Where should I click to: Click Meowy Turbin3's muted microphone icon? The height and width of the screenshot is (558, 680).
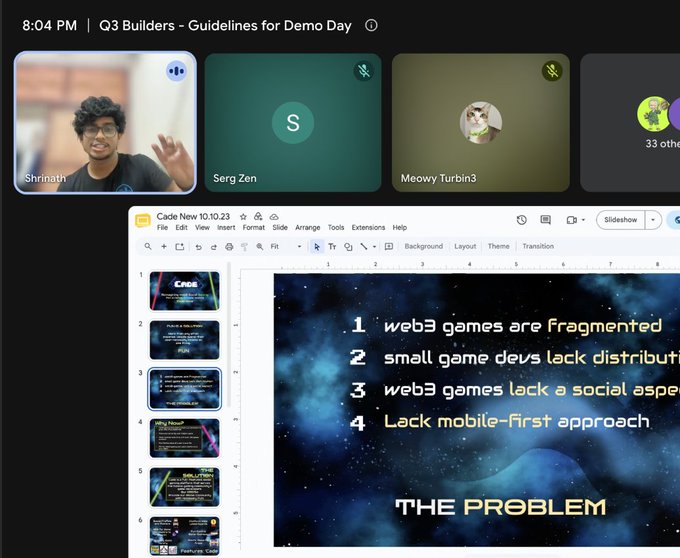click(x=552, y=71)
